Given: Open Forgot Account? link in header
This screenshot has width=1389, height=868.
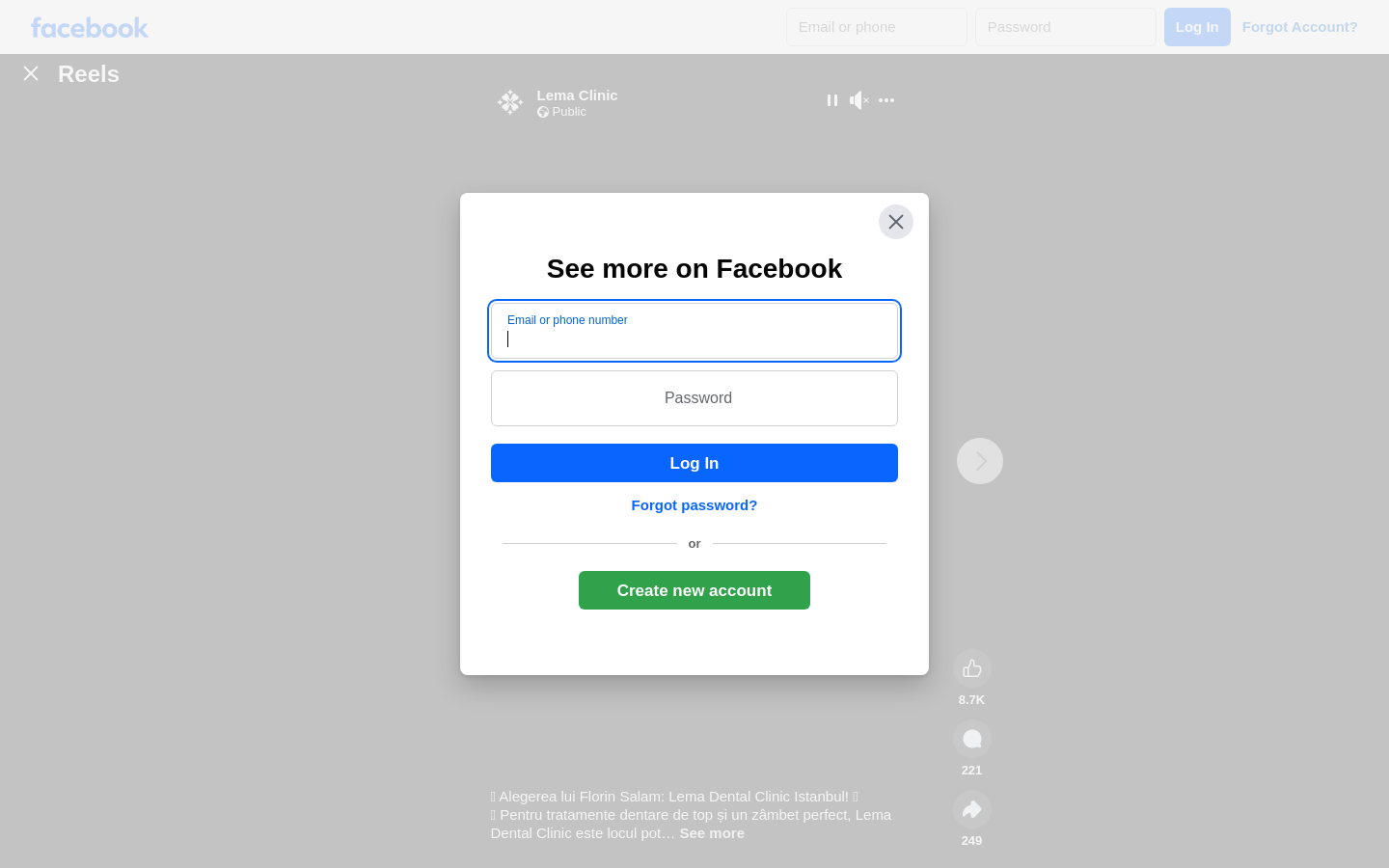Looking at the screenshot, I should point(1300,27).
